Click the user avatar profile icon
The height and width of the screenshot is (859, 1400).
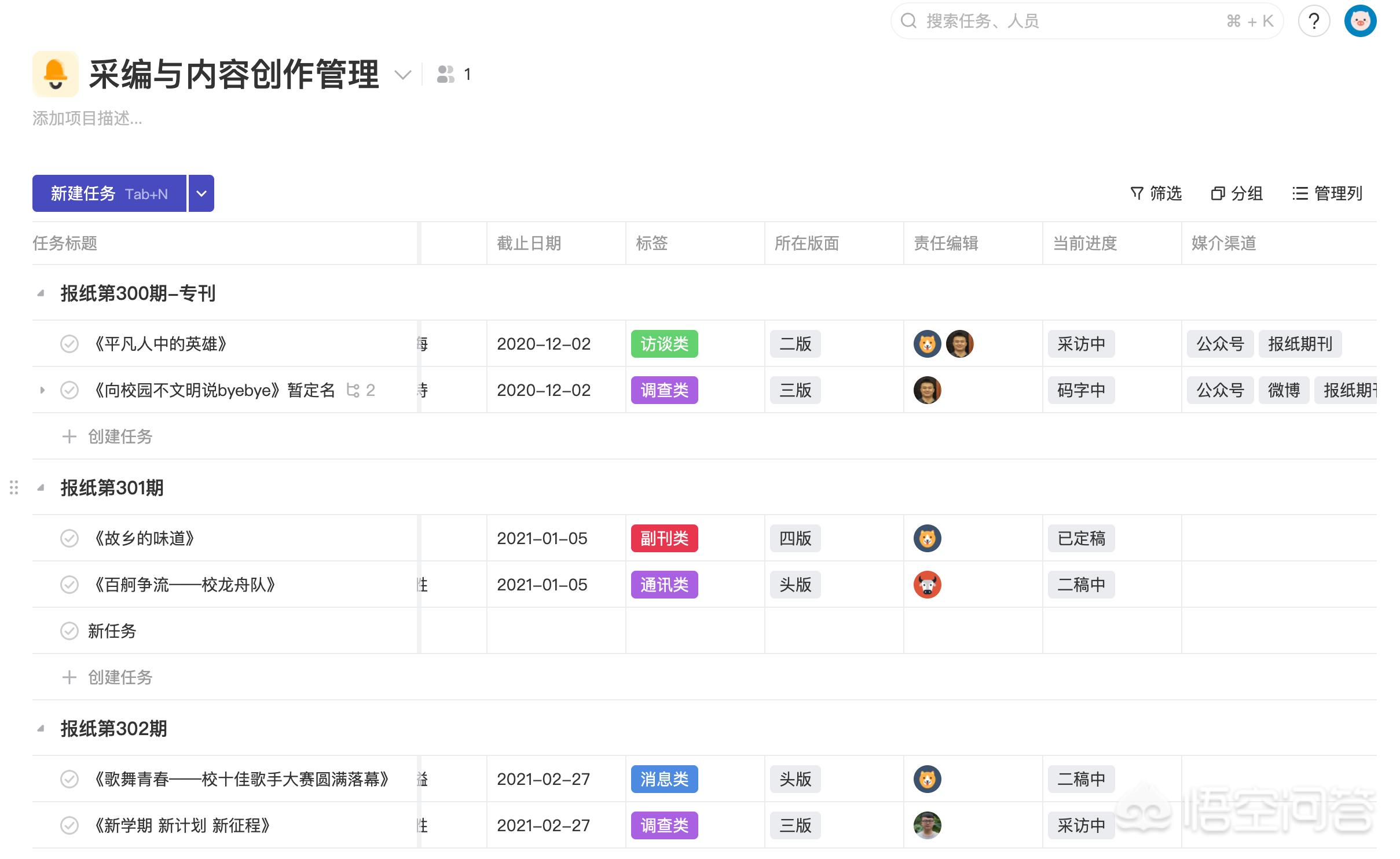click(1363, 22)
